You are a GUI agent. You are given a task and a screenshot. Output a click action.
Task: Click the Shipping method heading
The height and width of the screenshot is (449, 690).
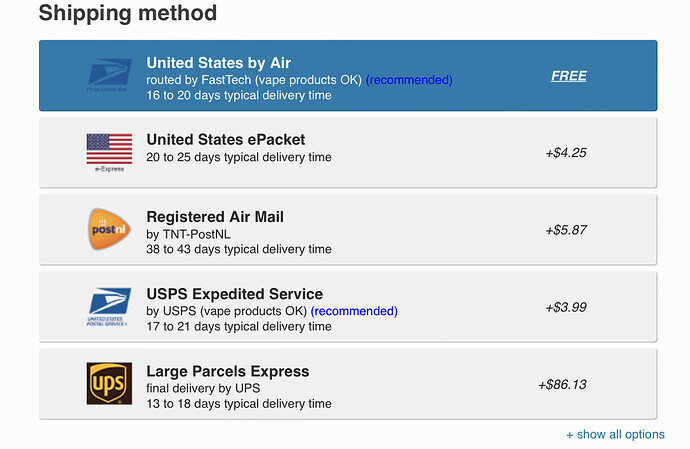coord(128,13)
